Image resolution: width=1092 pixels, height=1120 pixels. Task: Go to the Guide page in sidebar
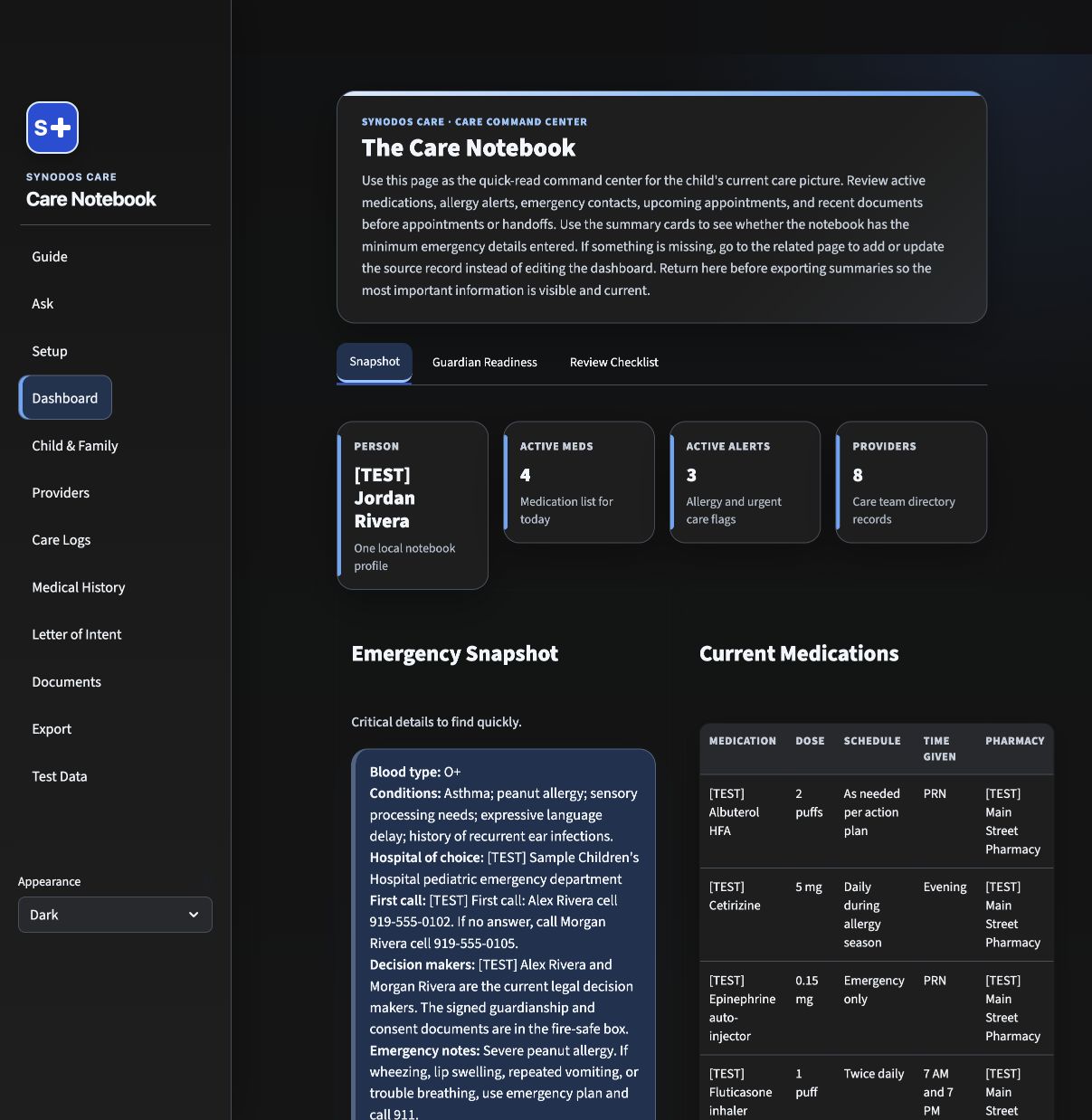(50, 257)
